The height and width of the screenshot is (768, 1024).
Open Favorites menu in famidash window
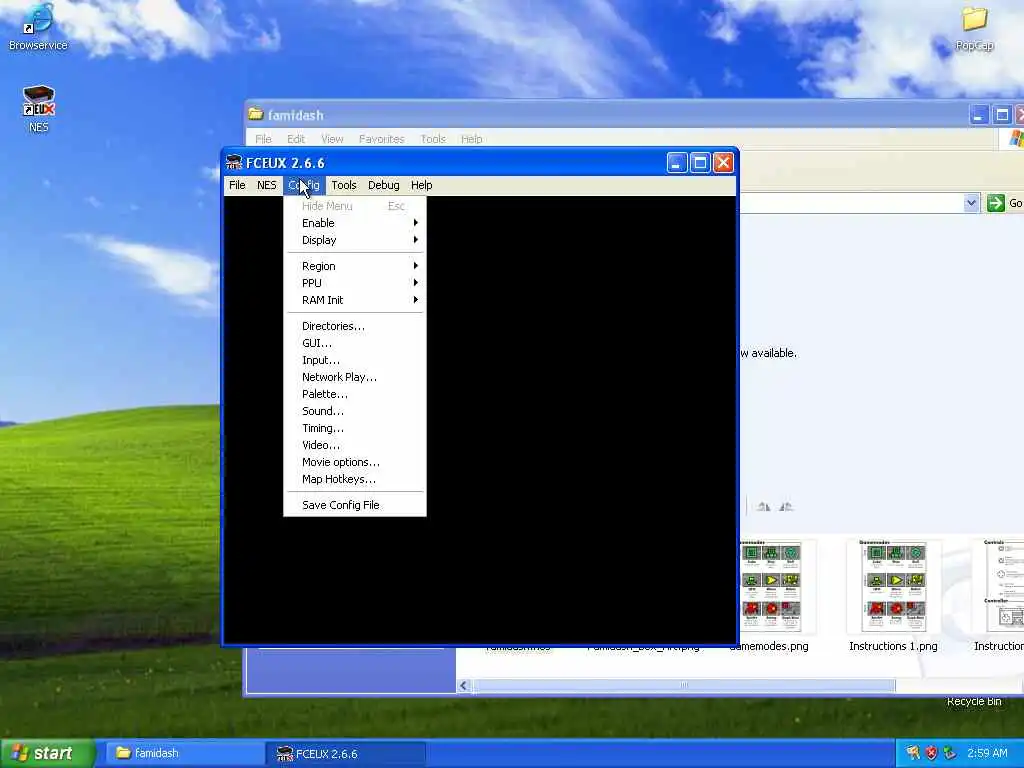[x=381, y=139]
